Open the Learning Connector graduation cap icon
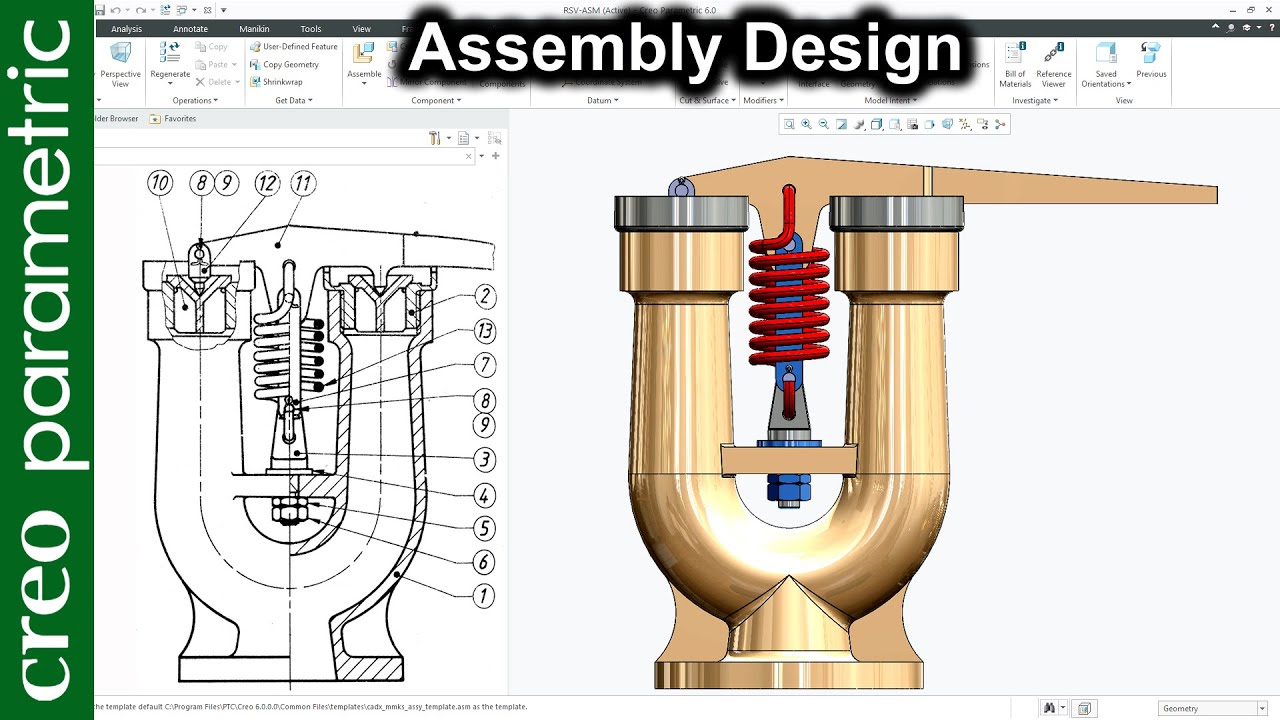1280x720 pixels. tap(1247, 28)
